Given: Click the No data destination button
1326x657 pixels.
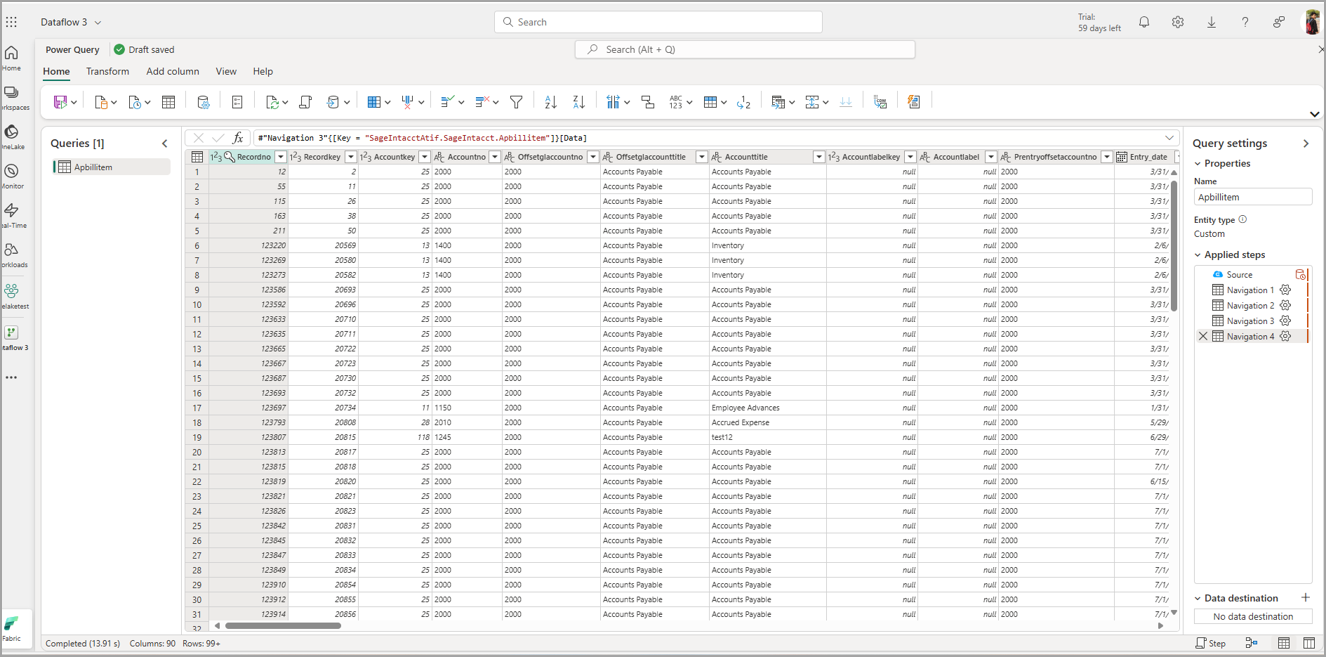Looking at the screenshot, I should (1252, 616).
